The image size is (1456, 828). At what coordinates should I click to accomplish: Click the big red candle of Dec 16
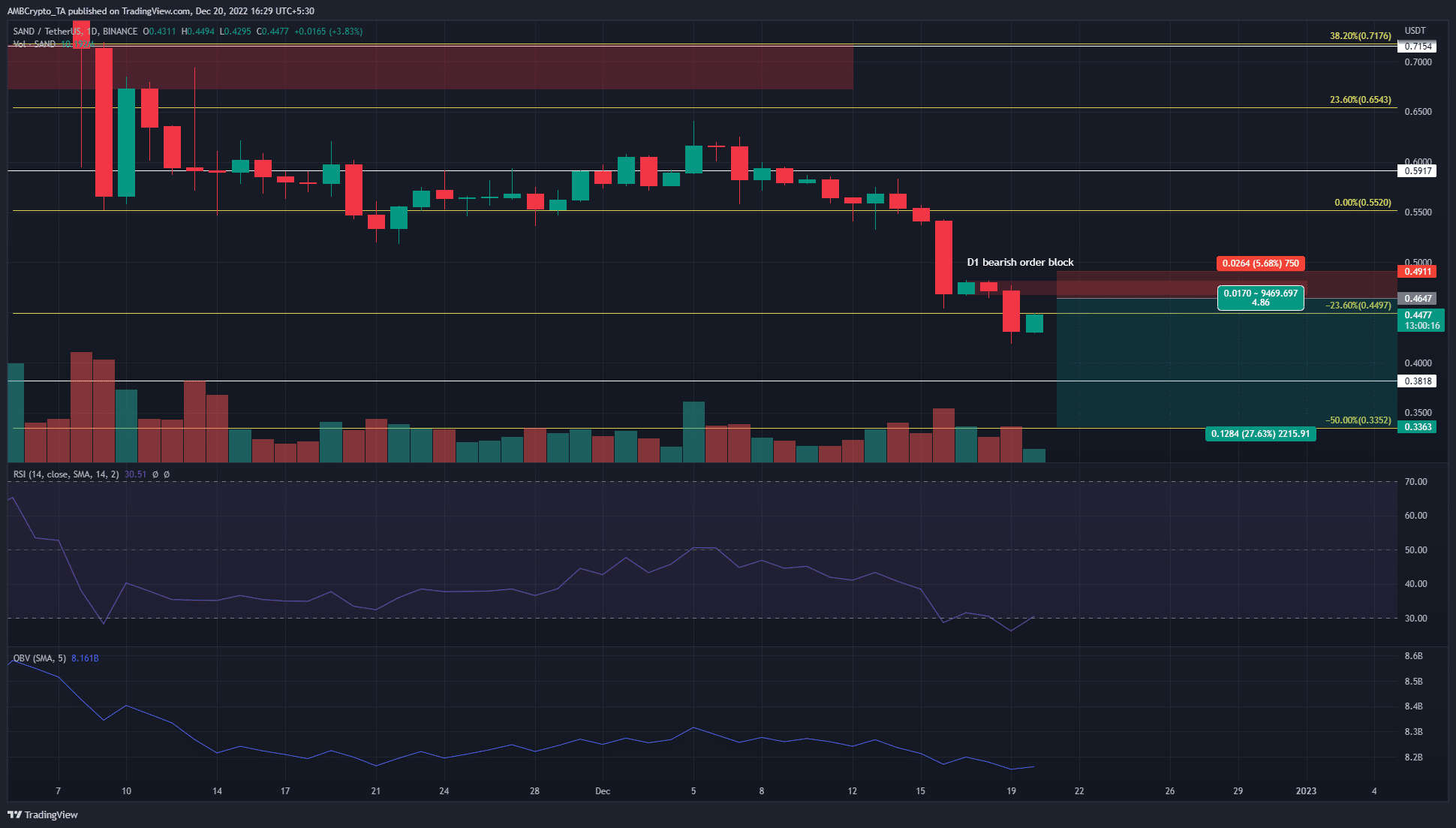[943, 257]
